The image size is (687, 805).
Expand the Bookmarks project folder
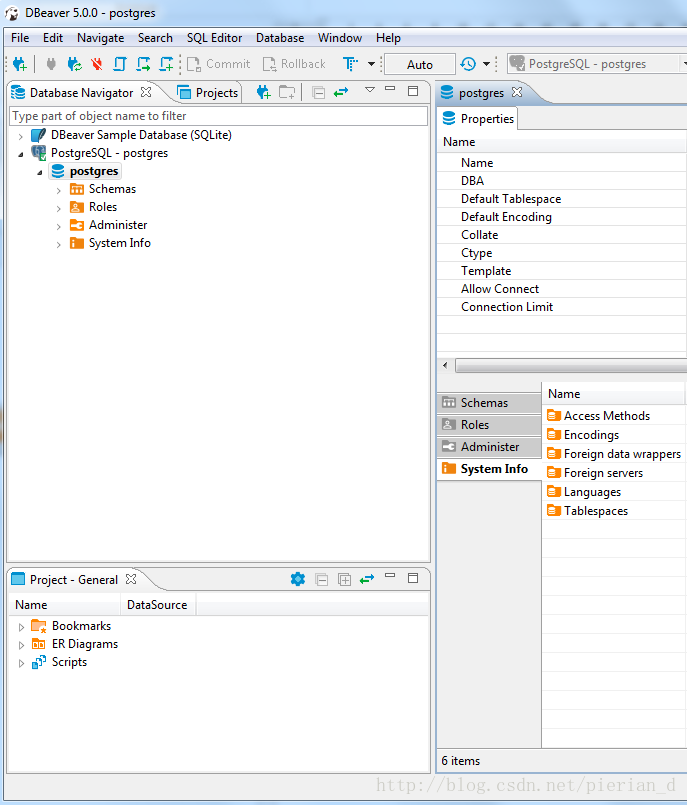coord(21,627)
